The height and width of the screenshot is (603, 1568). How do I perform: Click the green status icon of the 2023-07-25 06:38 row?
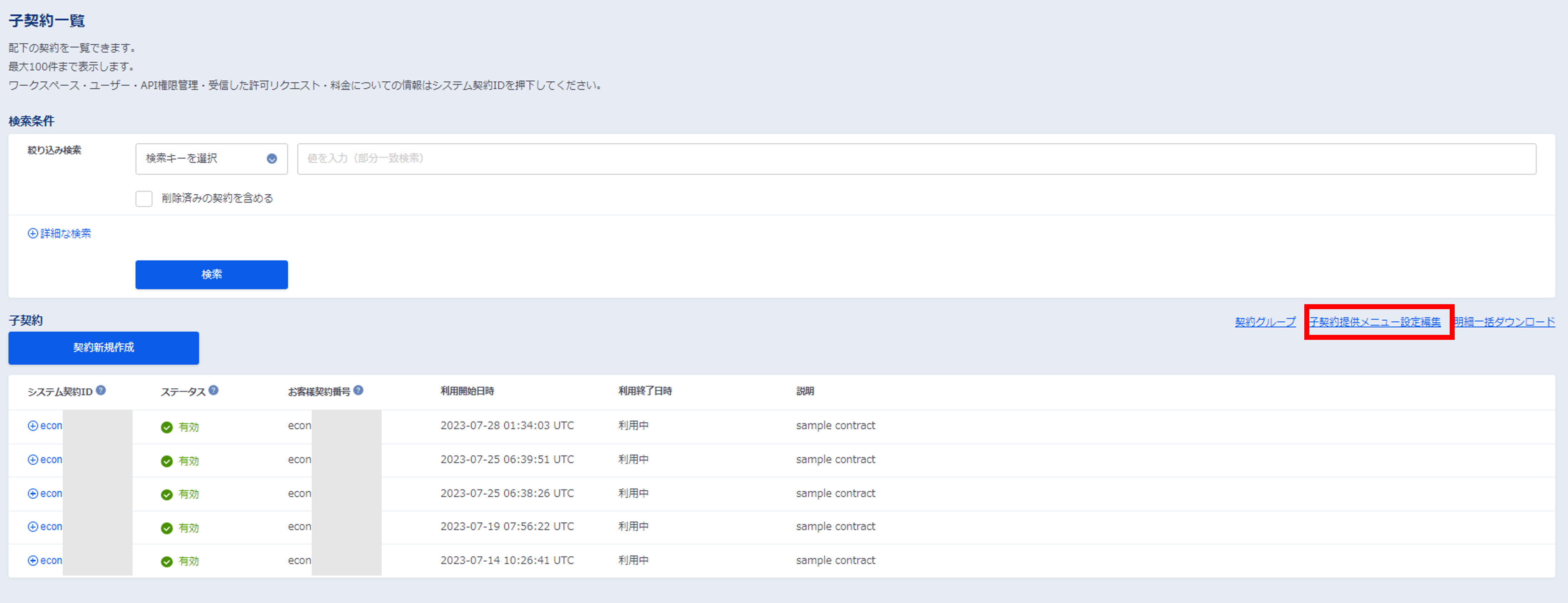[x=167, y=495]
